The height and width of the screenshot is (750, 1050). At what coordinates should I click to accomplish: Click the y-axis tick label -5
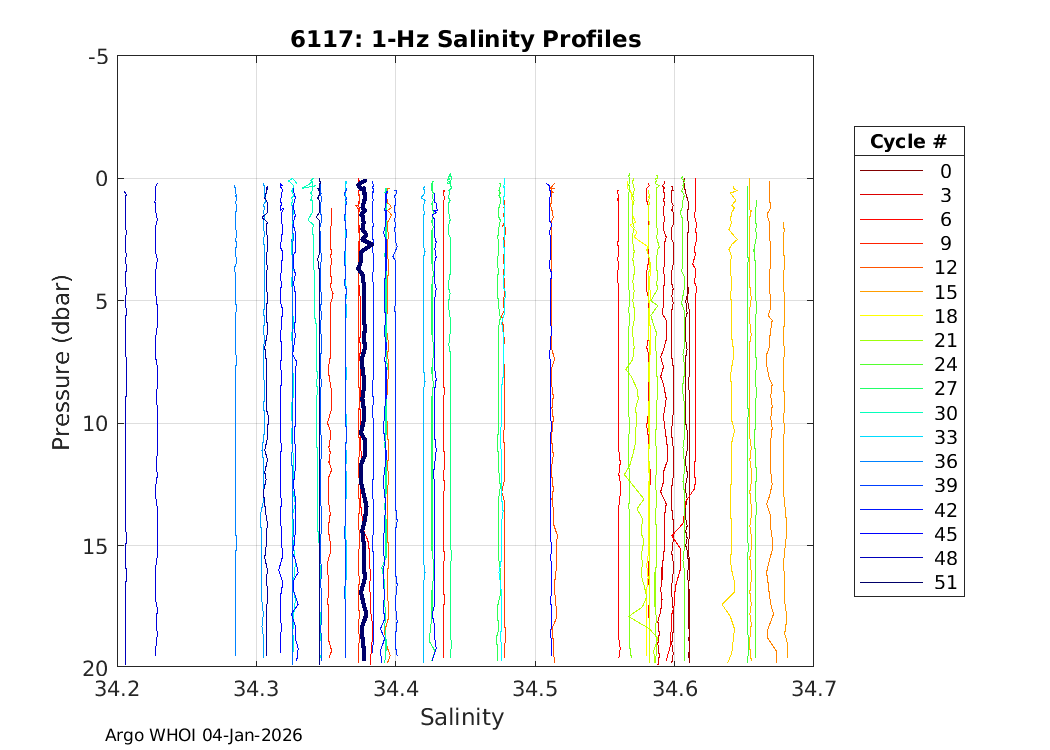(98, 57)
